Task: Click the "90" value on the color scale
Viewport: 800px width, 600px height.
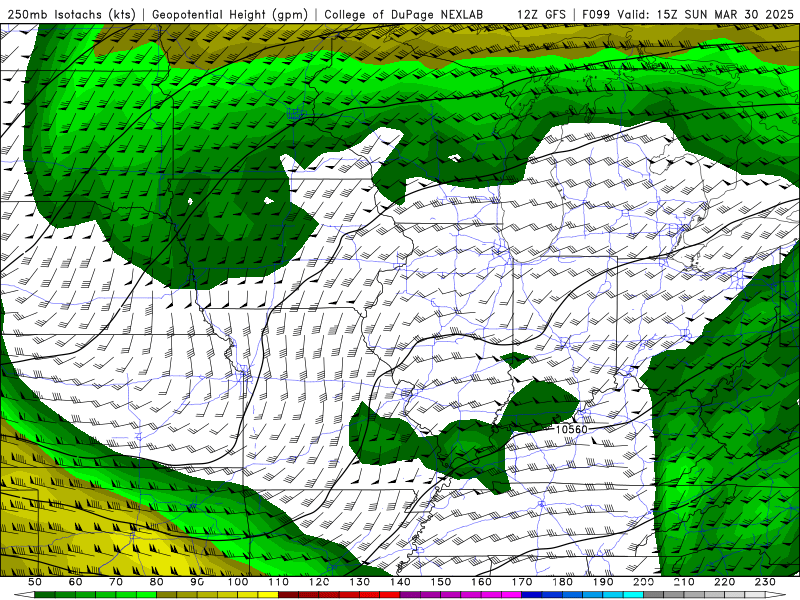Action: pos(197,582)
